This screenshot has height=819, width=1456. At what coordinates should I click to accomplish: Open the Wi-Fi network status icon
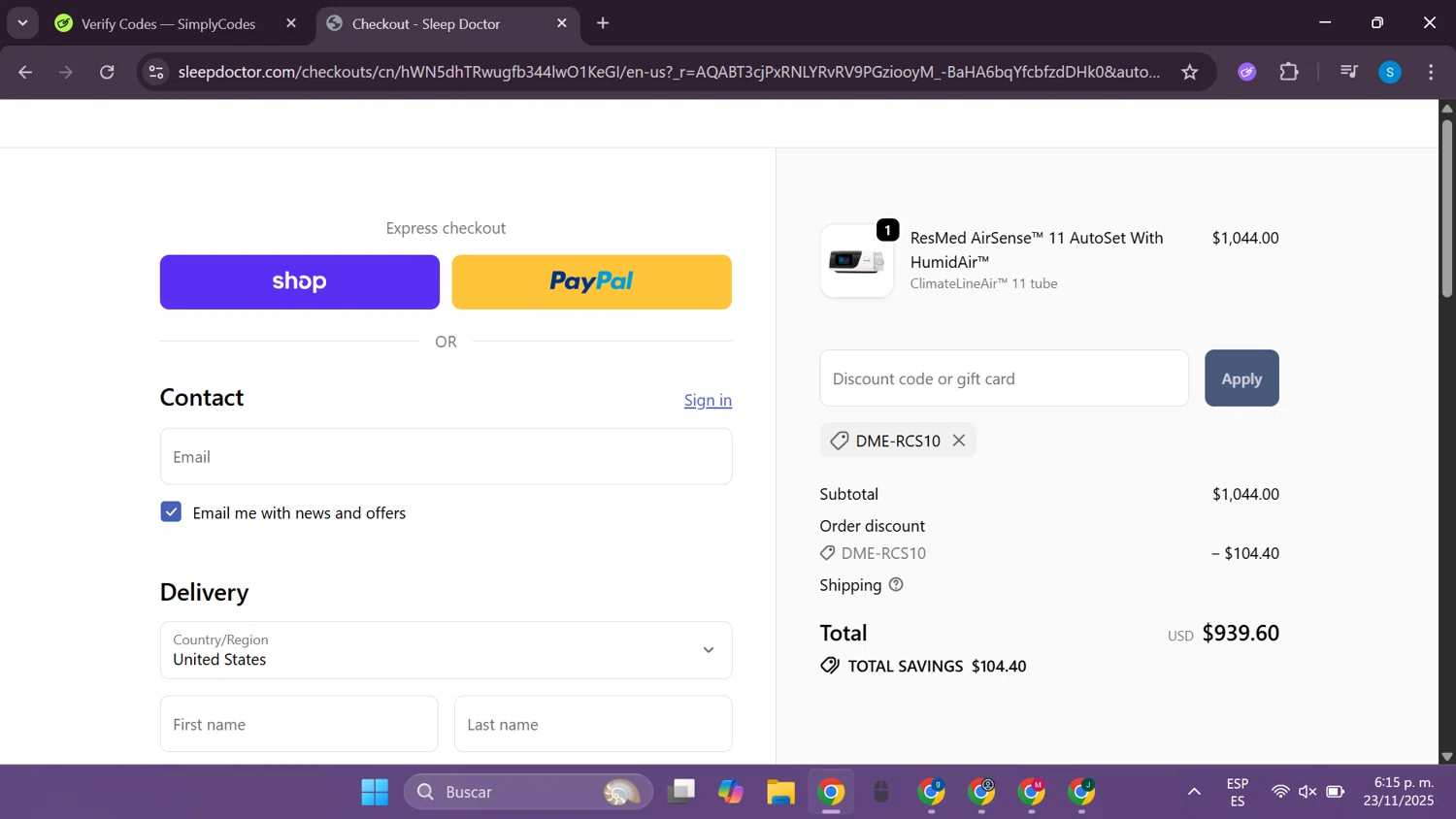[x=1280, y=792]
